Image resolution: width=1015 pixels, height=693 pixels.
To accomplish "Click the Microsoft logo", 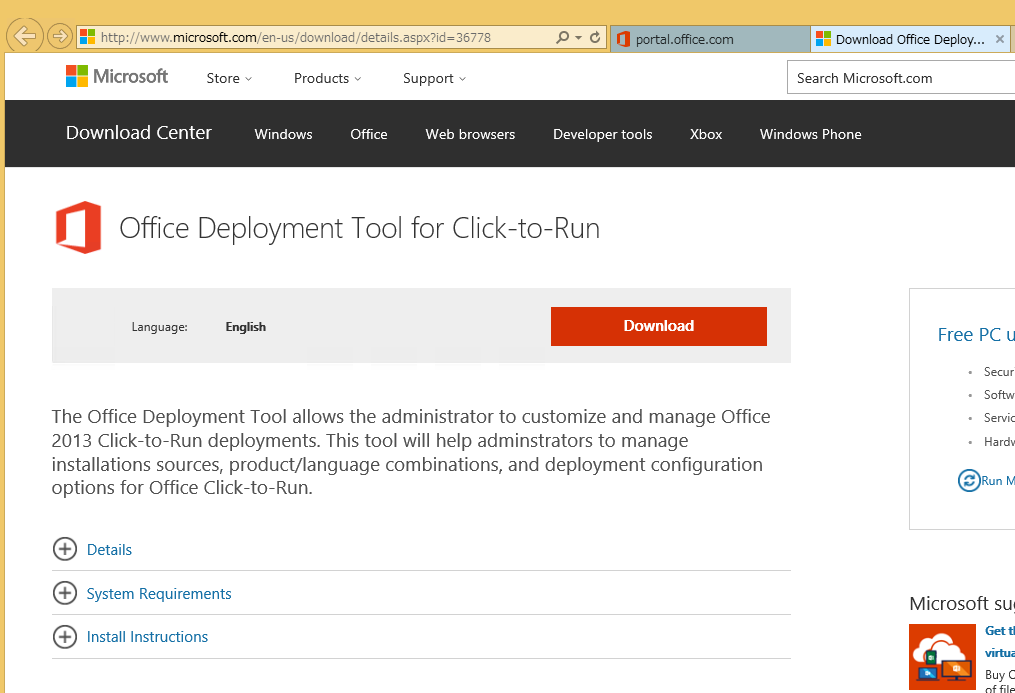I will pyautogui.click(x=117, y=76).
